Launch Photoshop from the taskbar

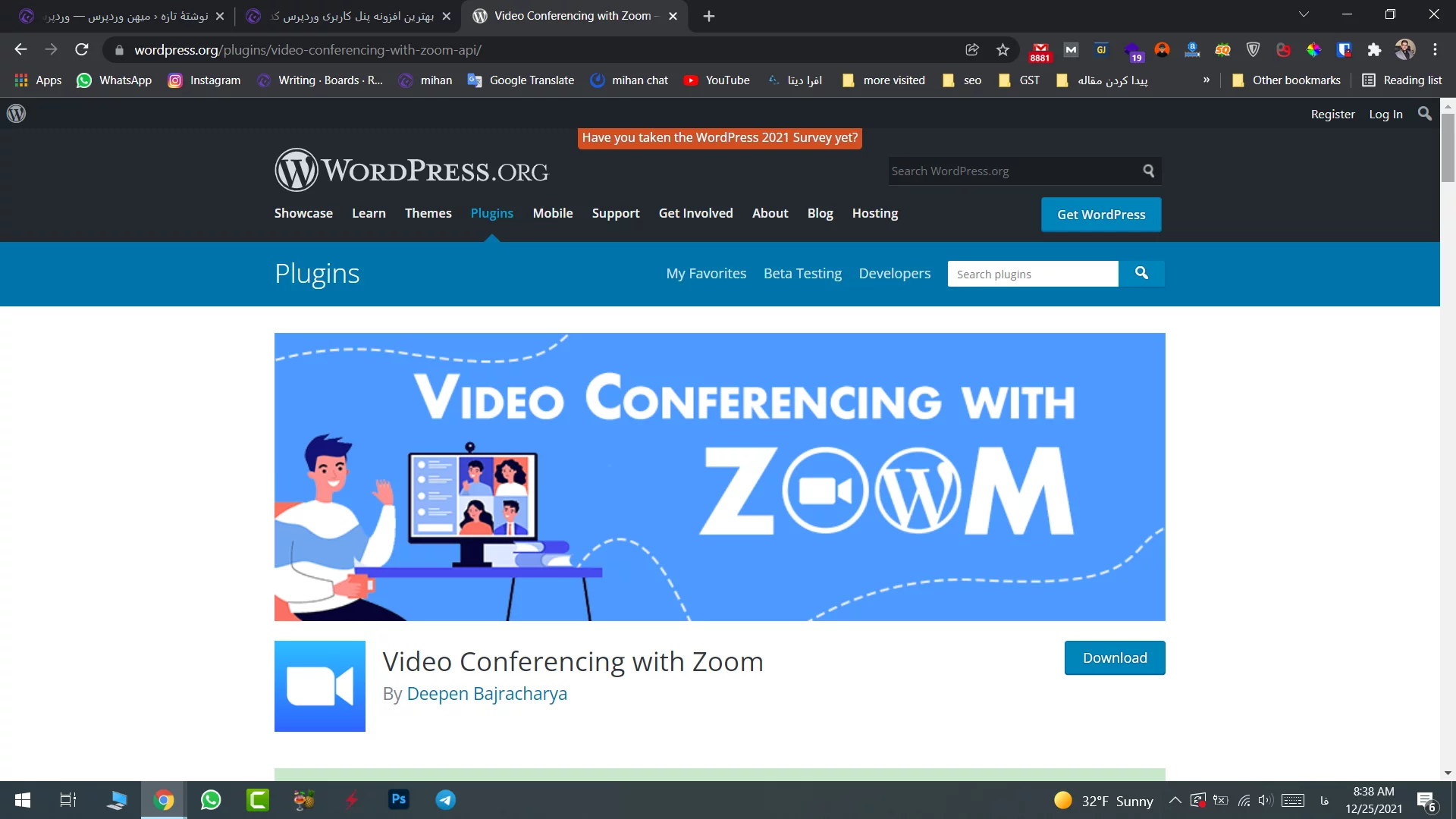point(398,799)
